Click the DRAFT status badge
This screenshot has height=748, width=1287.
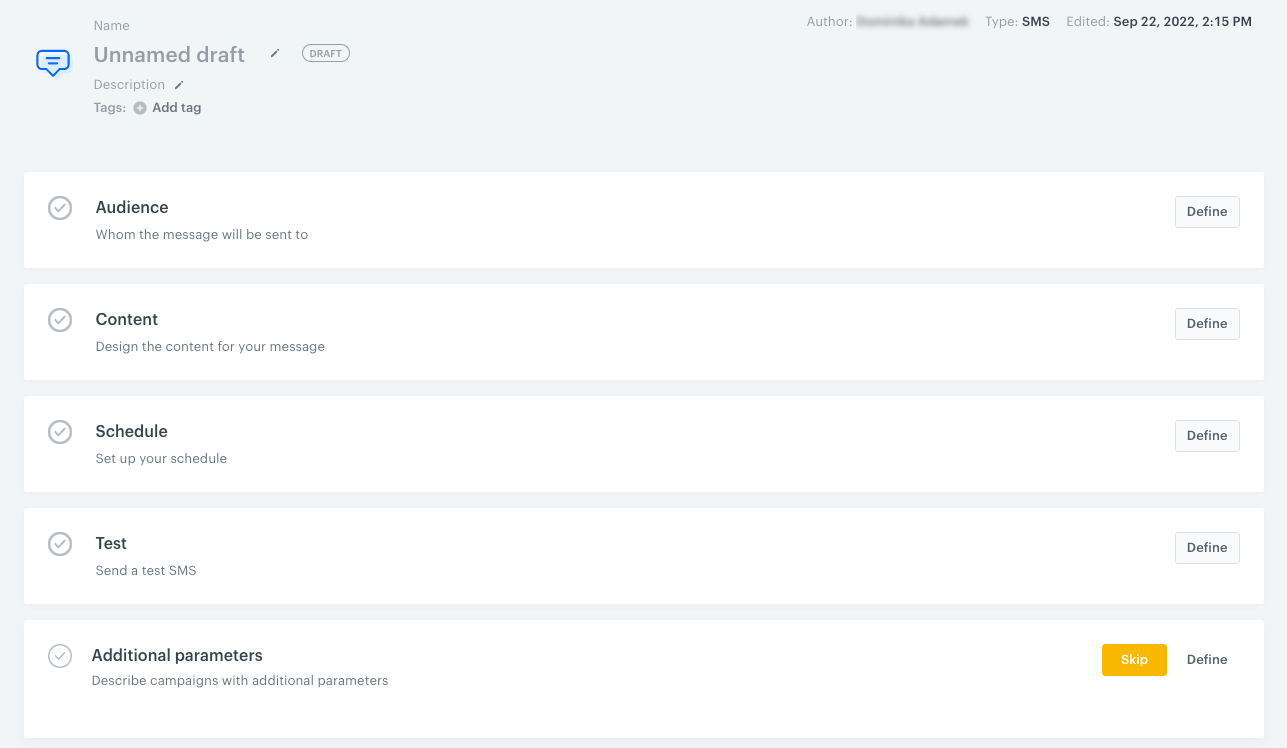(x=325, y=54)
